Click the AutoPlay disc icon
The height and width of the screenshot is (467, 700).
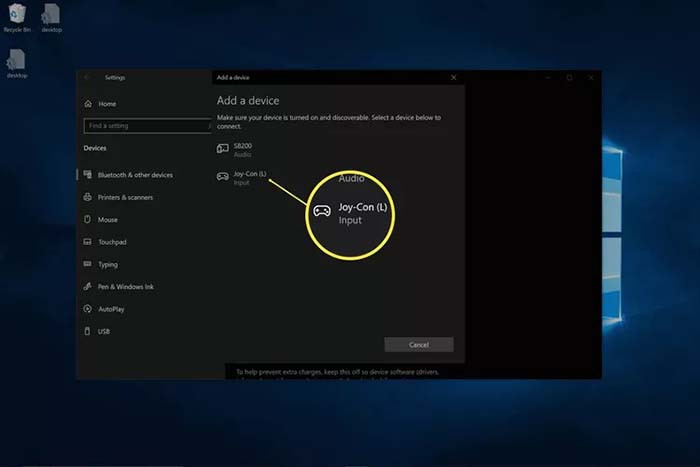(88, 309)
